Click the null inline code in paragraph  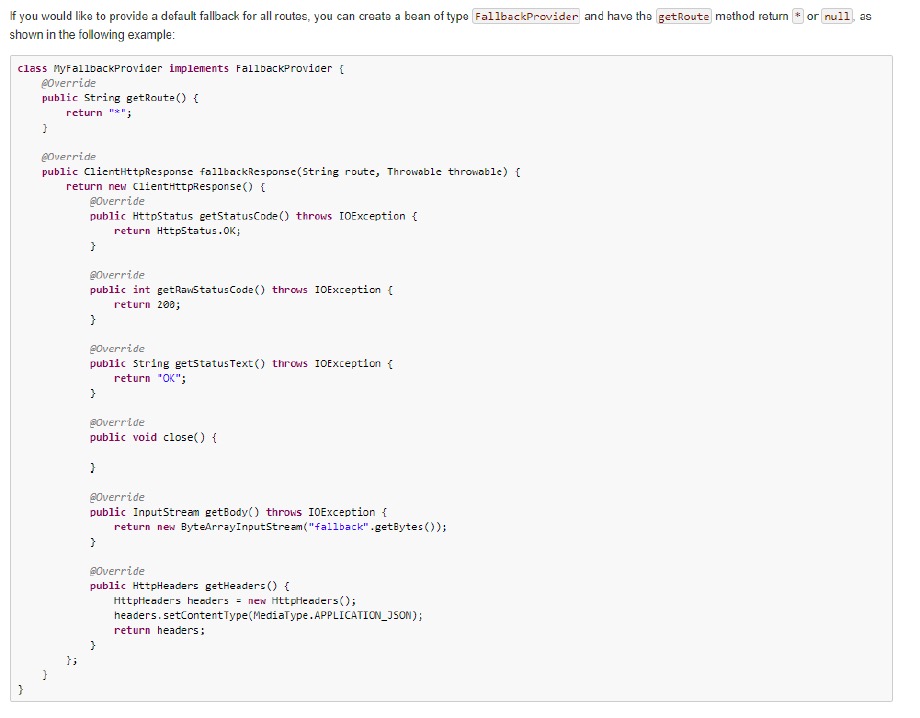pos(837,16)
